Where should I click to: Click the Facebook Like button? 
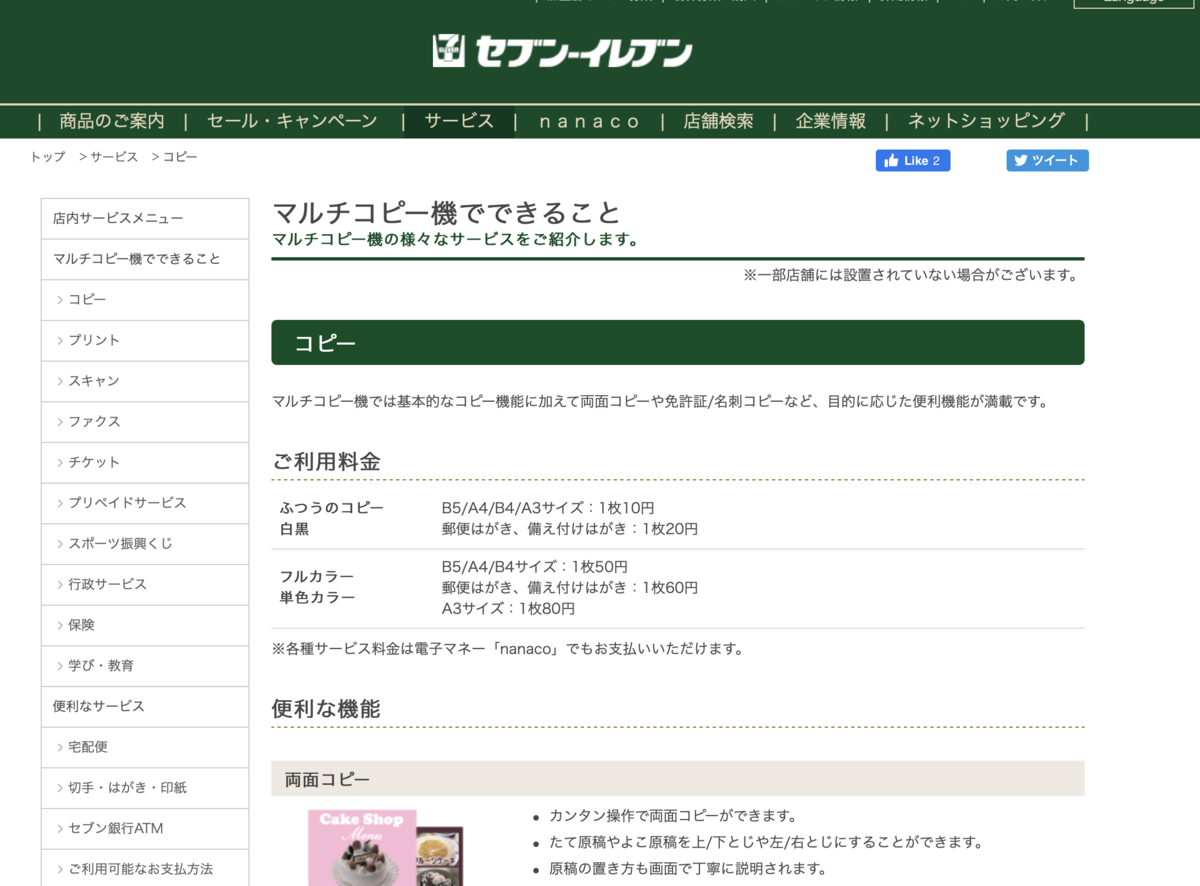913,161
